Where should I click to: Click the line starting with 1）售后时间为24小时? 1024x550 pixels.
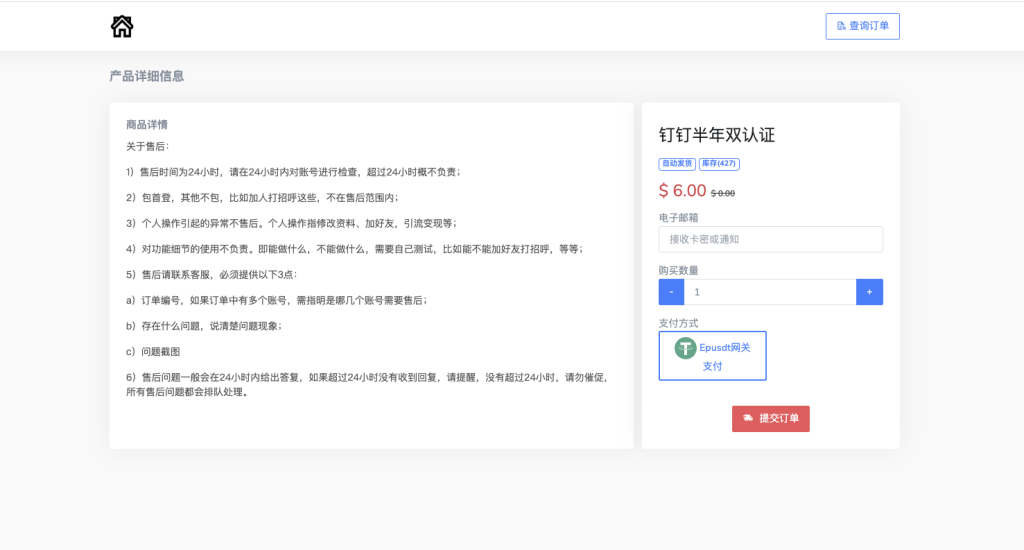[x=294, y=172]
